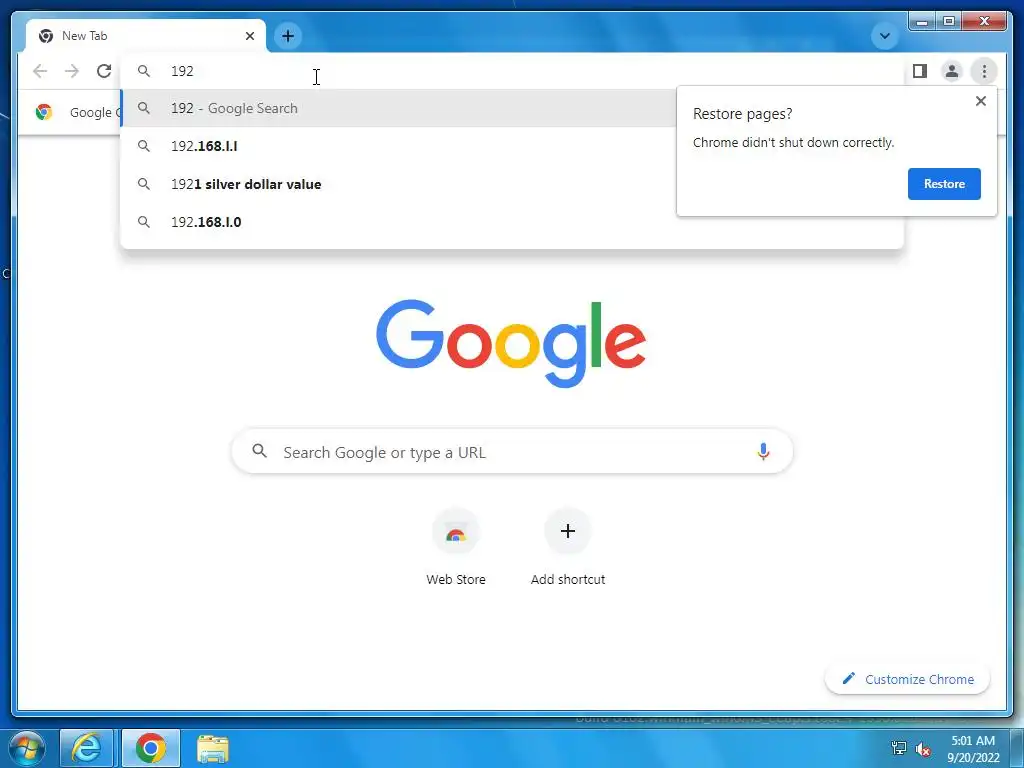This screenshot has height=768, width=1024.
Task: Click the search icon beside 192.168.l.l suggestion
Action: (x=144, y=146)
